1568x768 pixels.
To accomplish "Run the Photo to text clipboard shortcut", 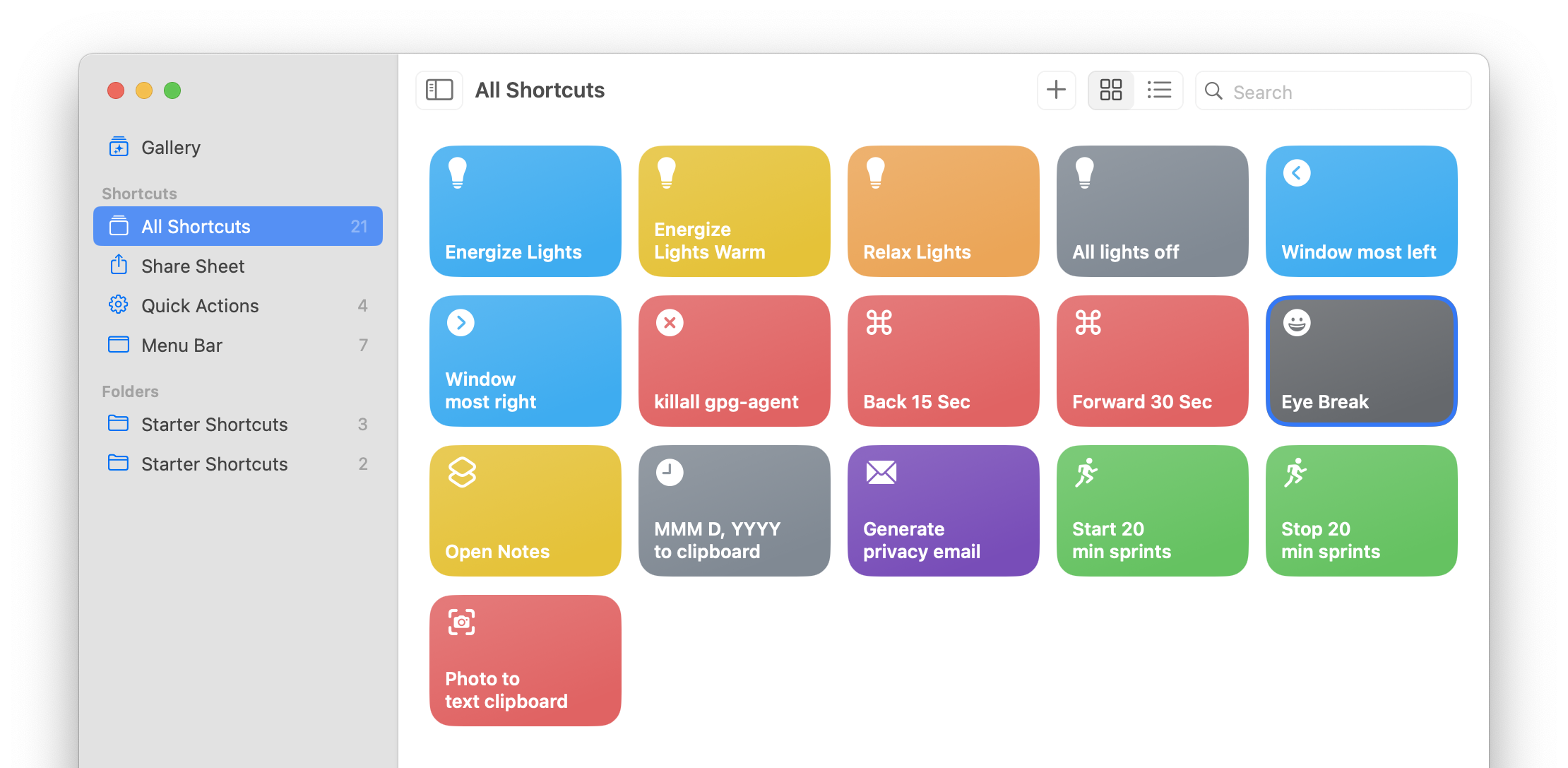I will (525, 660).
